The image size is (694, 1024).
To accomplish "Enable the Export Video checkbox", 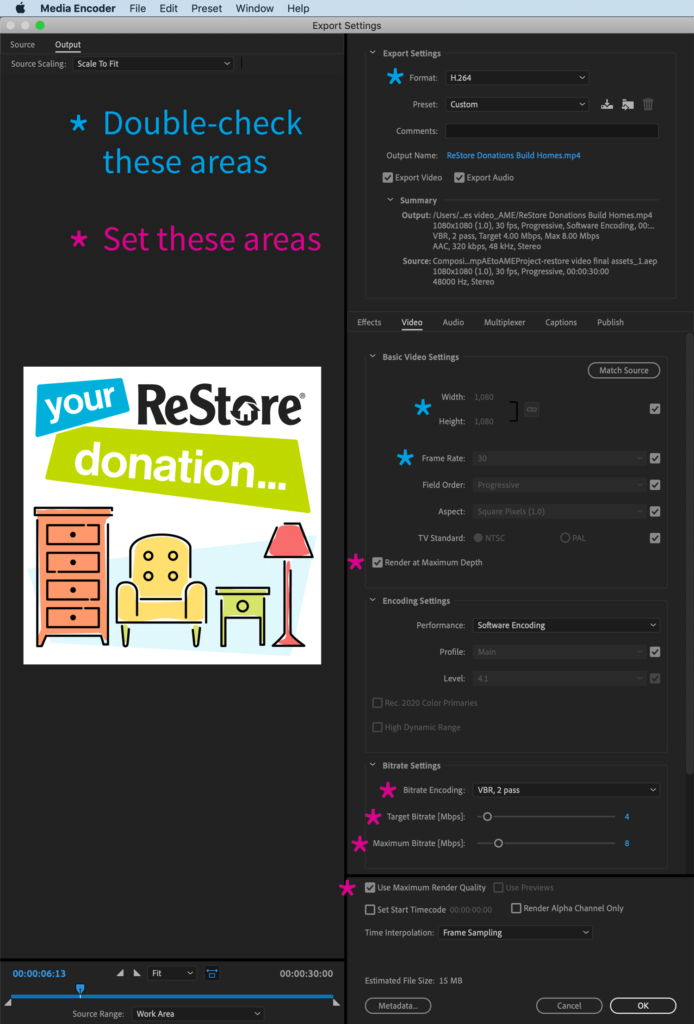I will pos(388,178).
